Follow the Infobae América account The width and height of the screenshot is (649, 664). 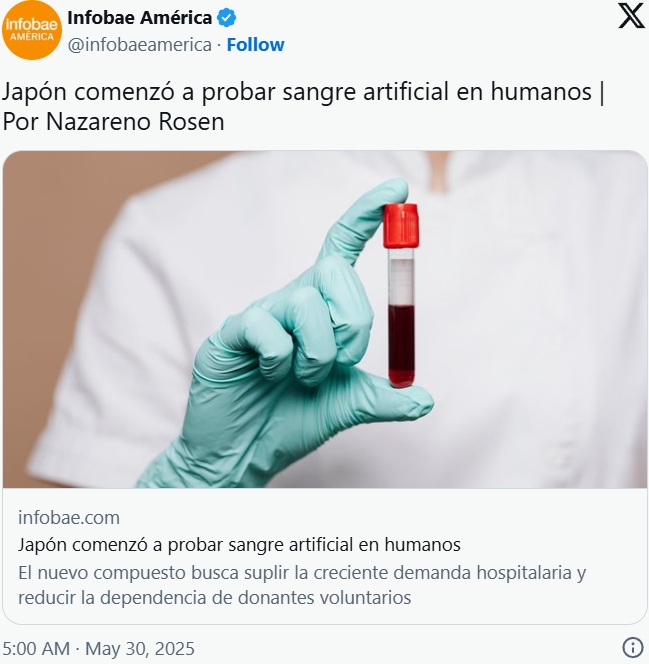[x=255, y=44]
